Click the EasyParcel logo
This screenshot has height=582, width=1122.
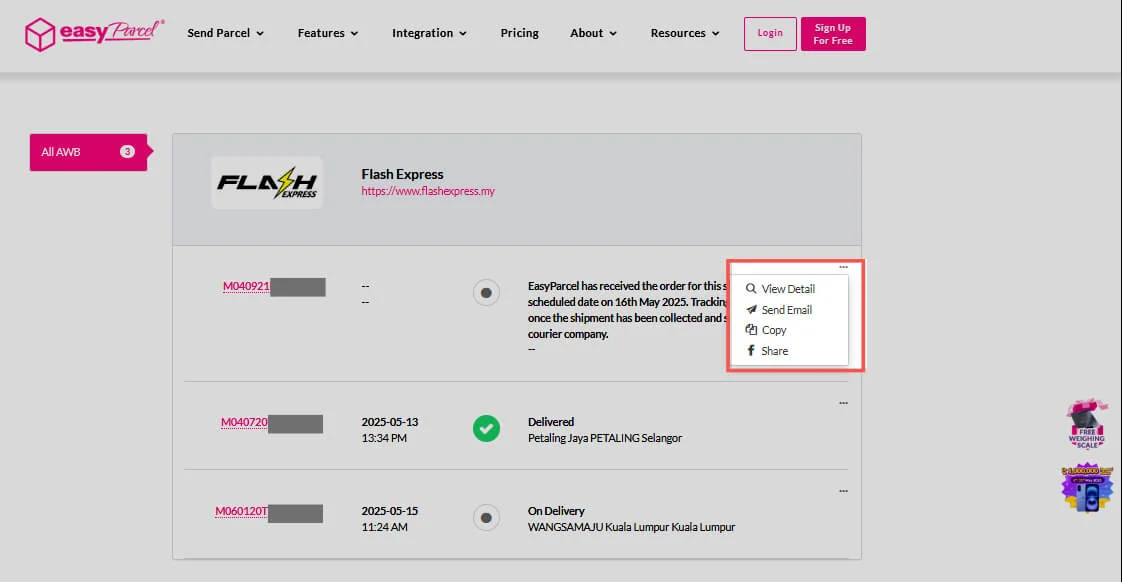[95, 34]
